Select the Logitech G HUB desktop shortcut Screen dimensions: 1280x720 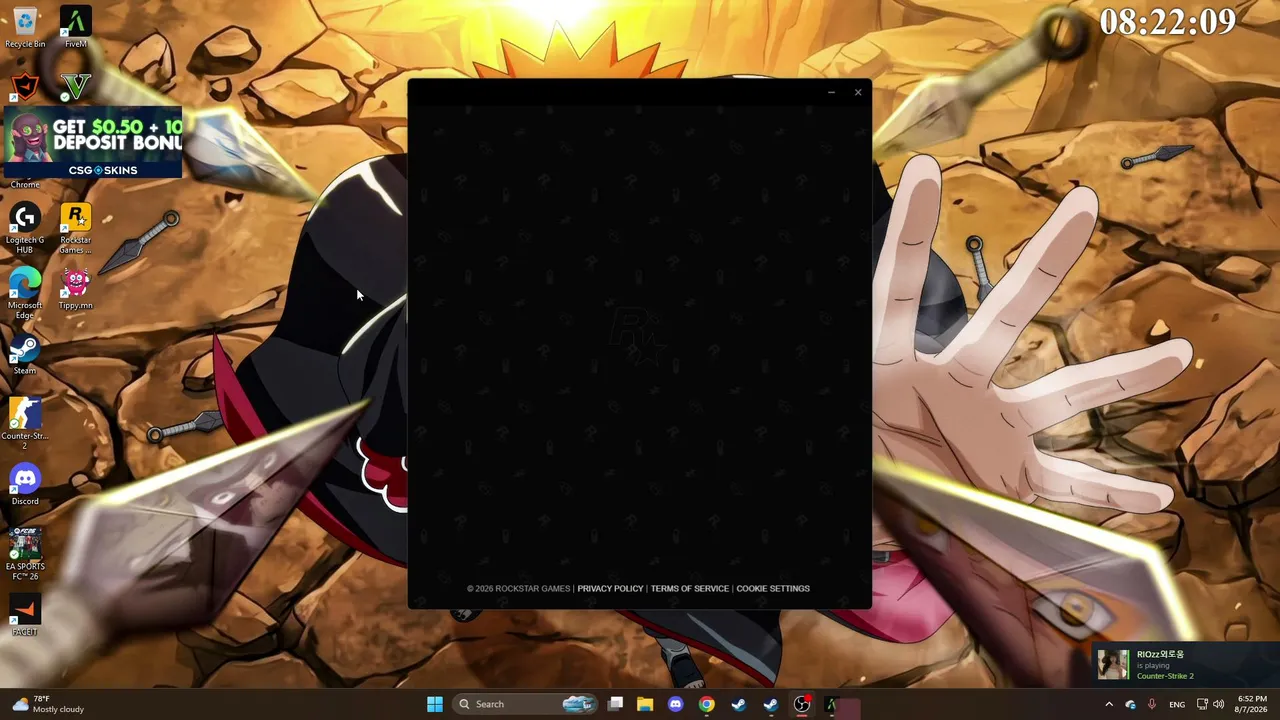25,229
